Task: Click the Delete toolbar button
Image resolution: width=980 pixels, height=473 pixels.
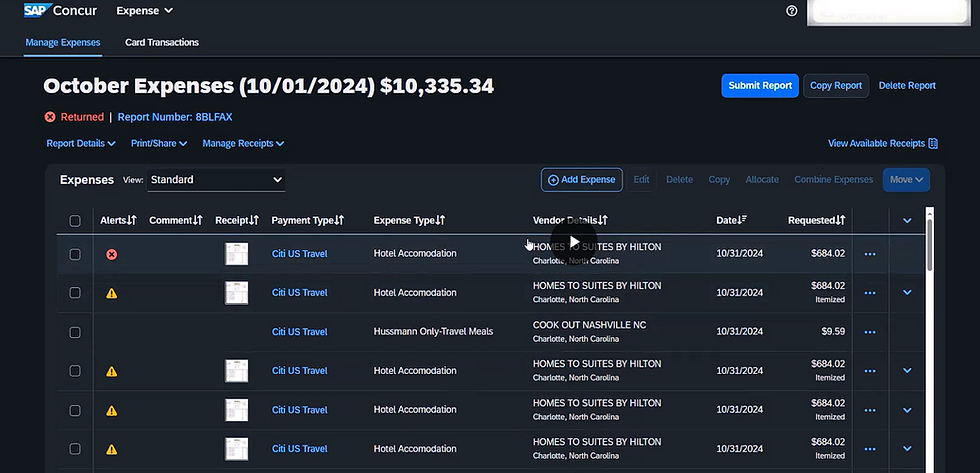Action: click(679, 180)
